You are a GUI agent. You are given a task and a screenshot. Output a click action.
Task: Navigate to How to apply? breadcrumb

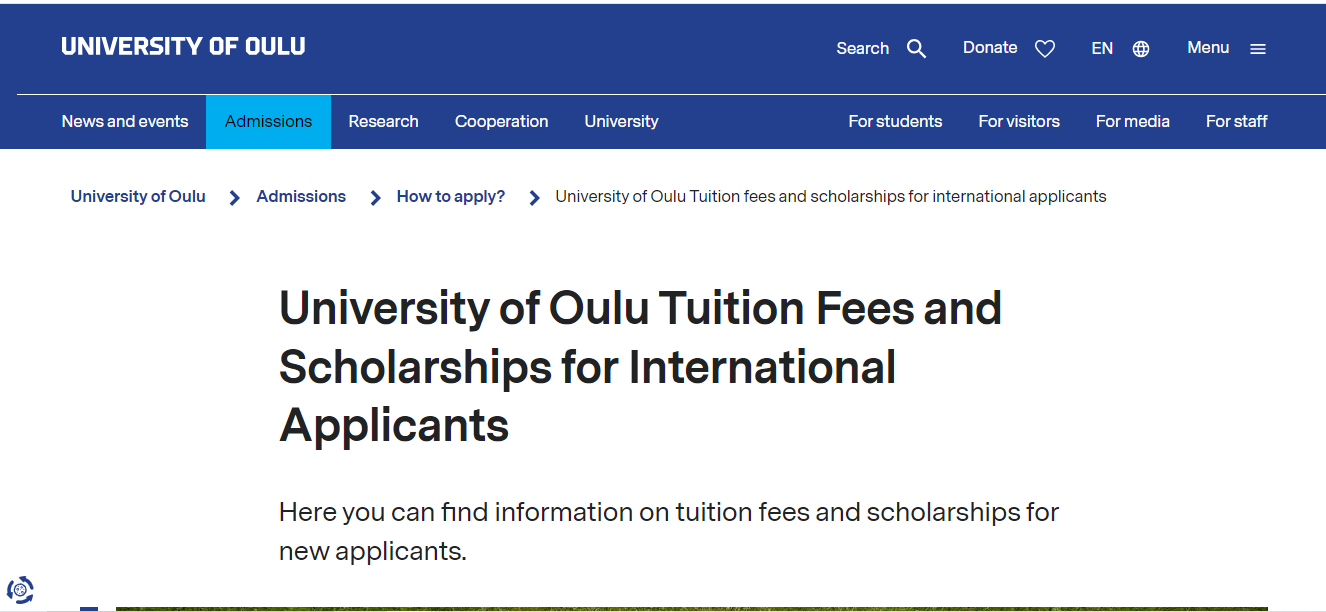(x=451, y=197)
